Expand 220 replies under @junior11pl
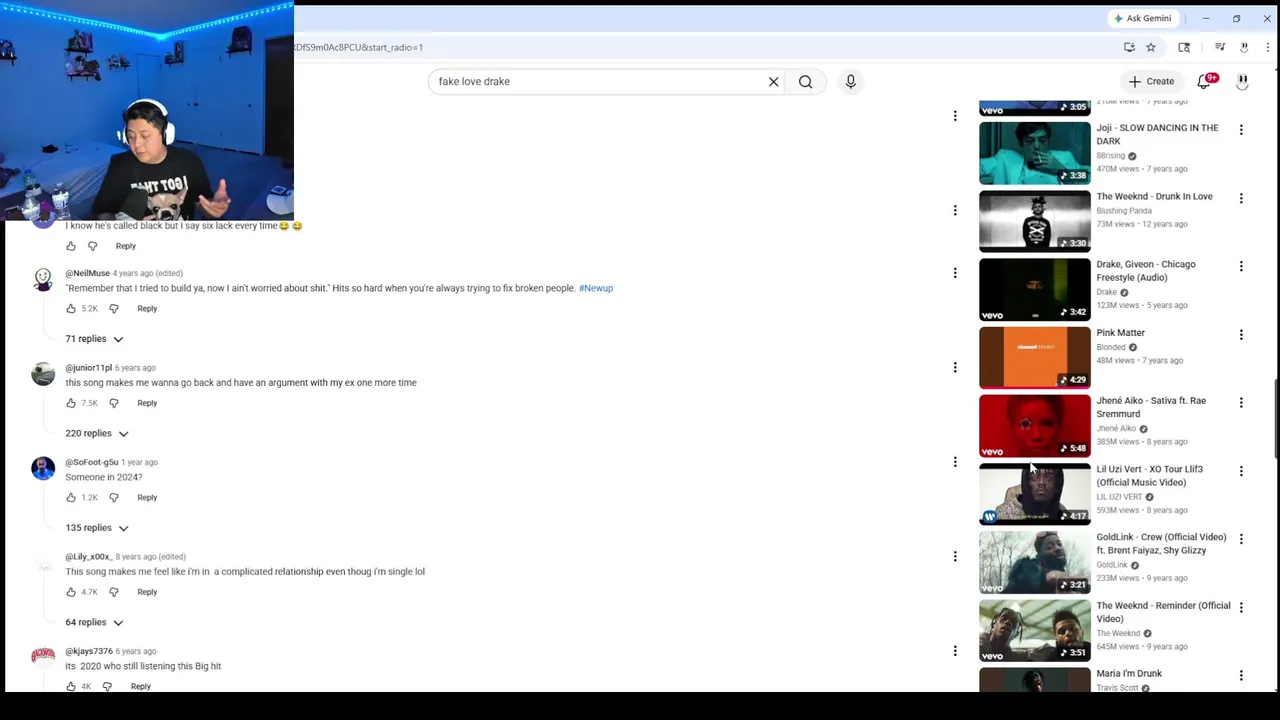 [97, 433]
